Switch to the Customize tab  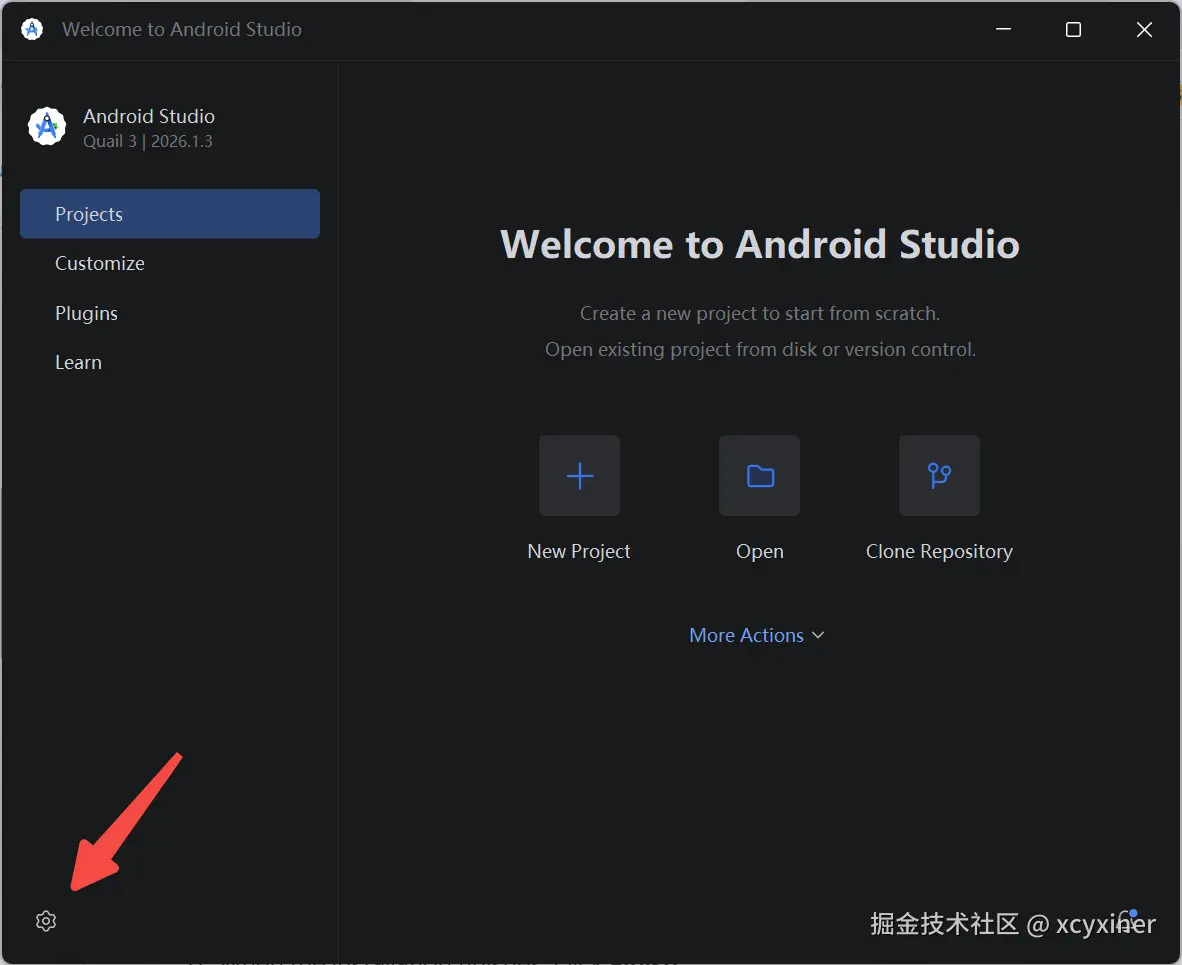tap(170, 263)
